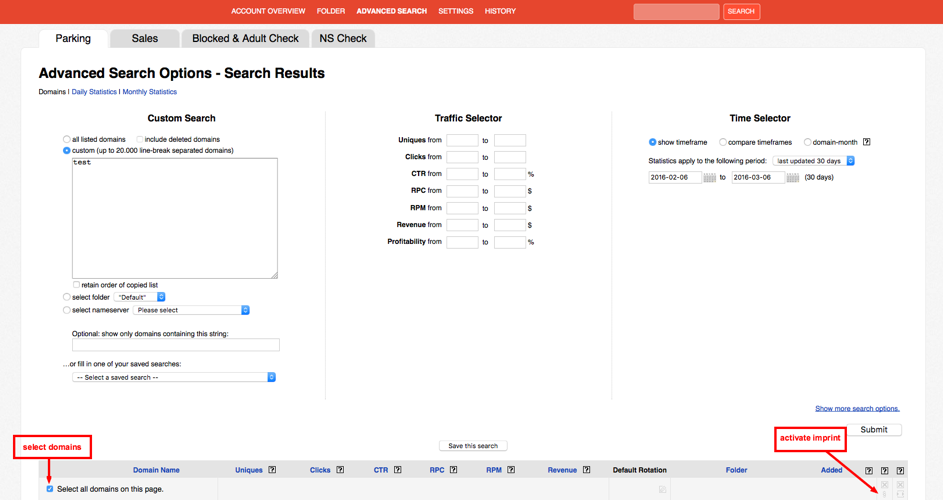
Task: Open the 'last updated 30 days' period dropdown
Action: click(814, 161)
